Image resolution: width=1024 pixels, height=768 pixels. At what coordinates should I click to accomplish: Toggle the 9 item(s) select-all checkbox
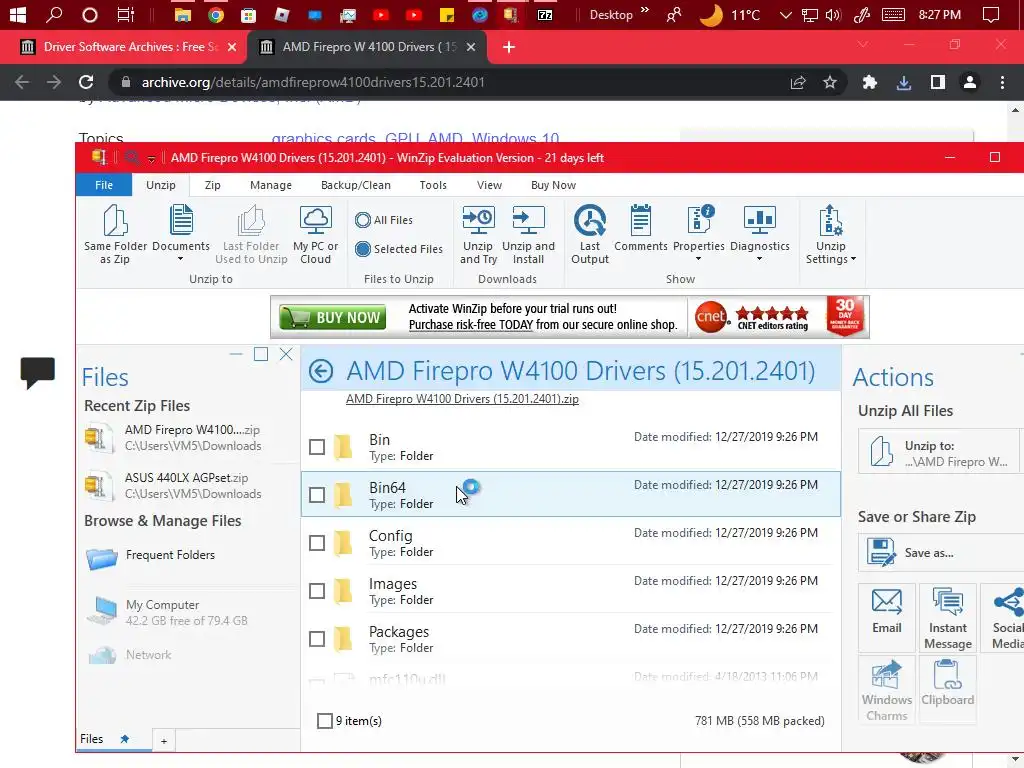pos(325,721)
